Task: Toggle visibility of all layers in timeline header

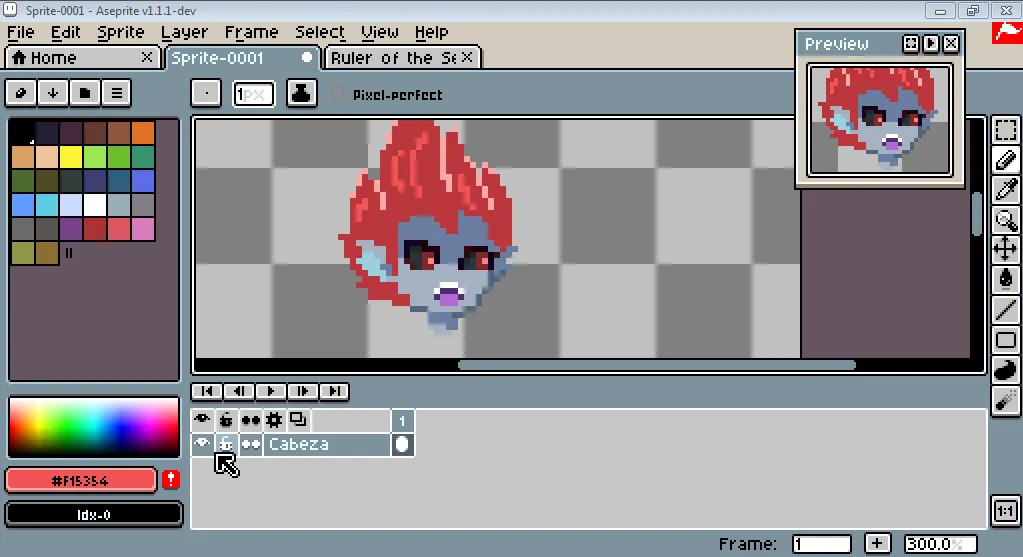Action: [x=202, y=419]
